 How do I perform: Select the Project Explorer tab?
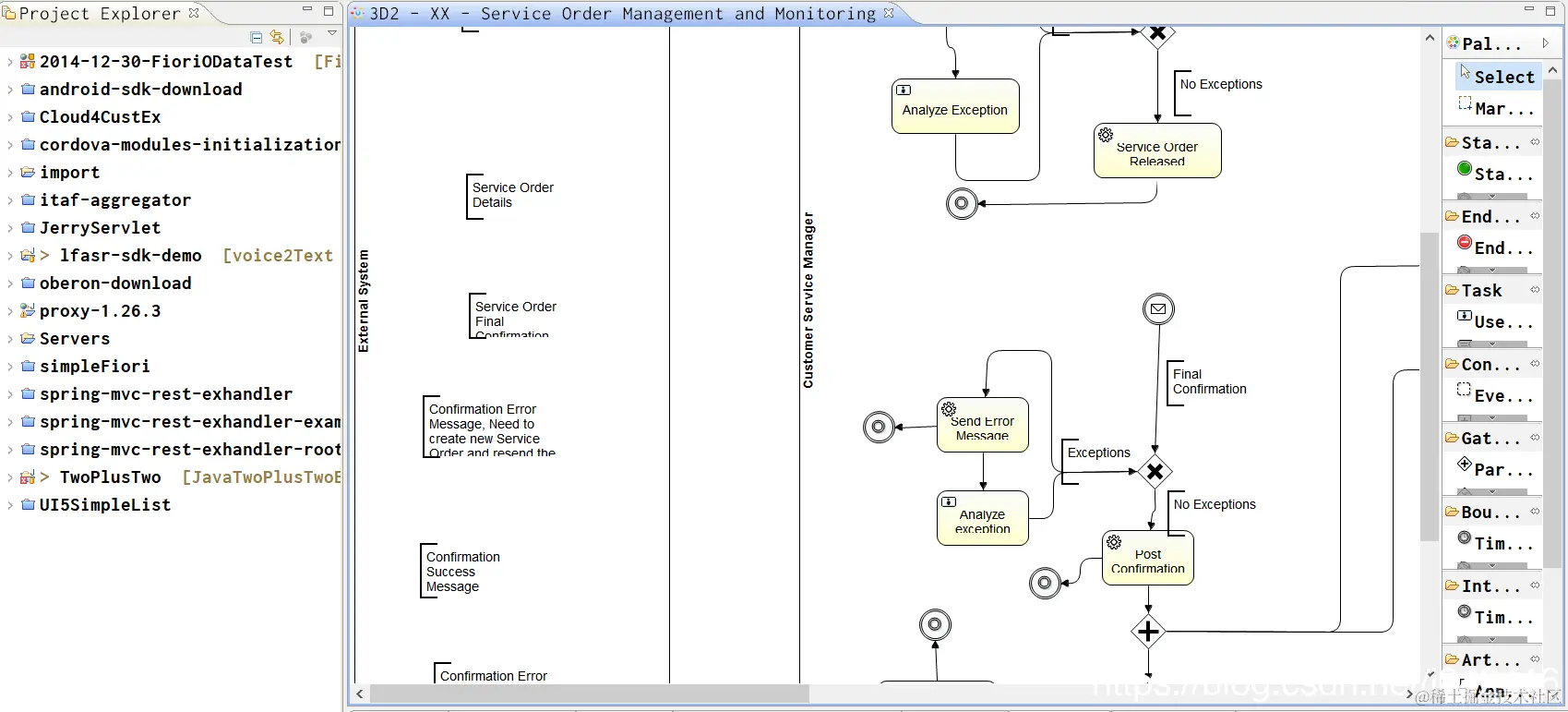tap(101, 13)
